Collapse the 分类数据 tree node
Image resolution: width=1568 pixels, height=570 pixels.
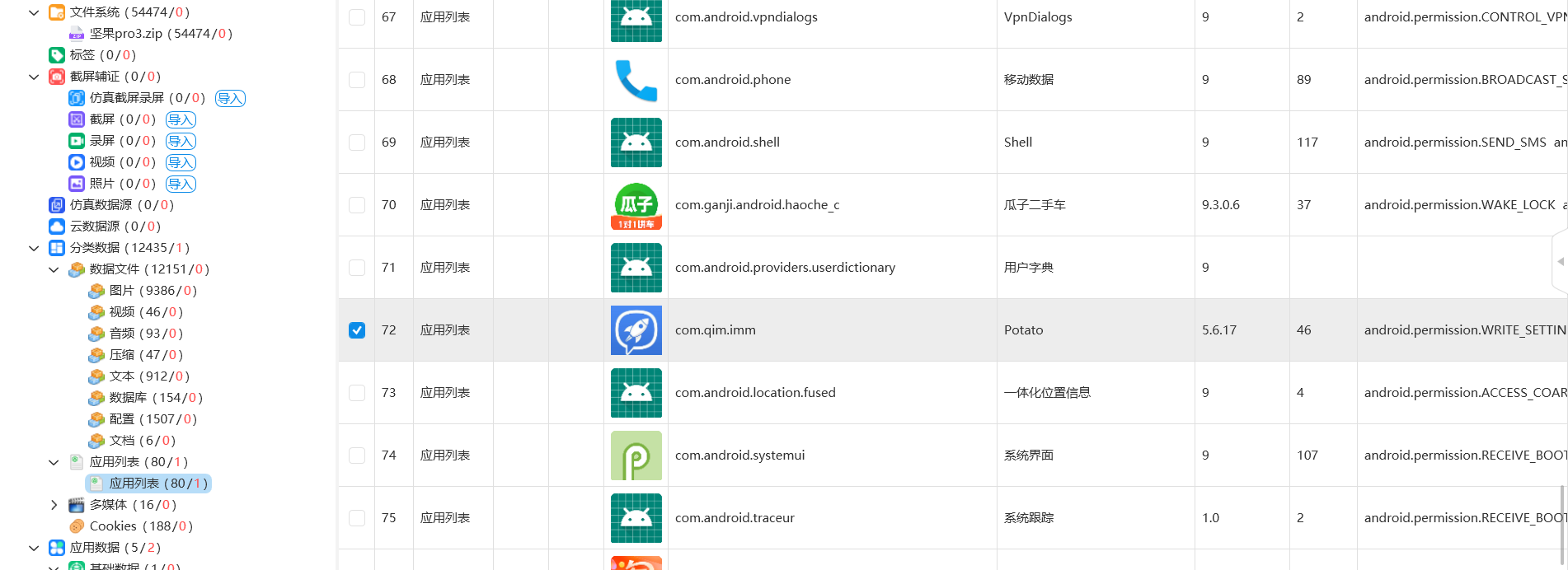point(34,248)
